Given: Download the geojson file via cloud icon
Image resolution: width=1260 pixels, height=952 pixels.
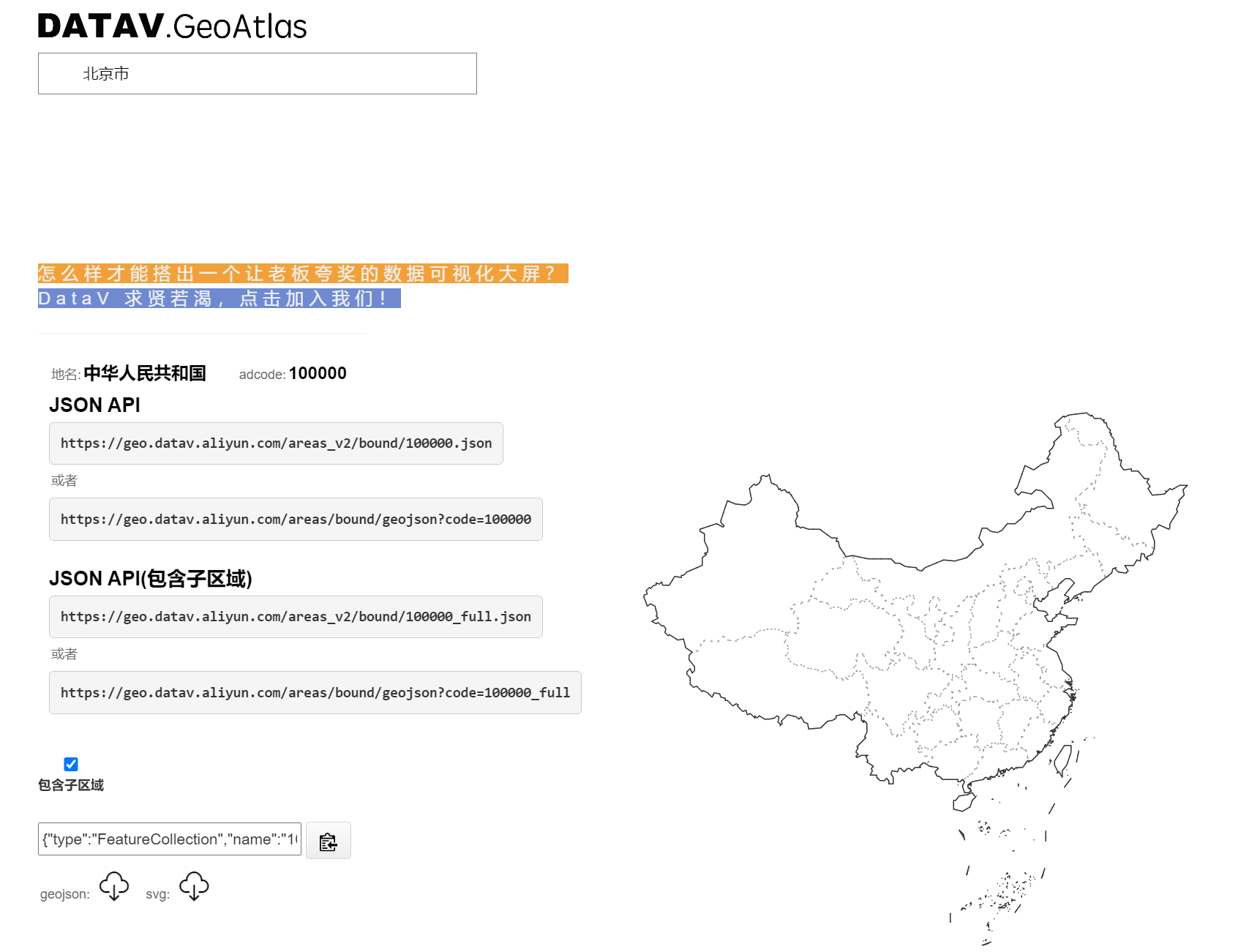Looking at the screenshot, I should pos(114,886).
